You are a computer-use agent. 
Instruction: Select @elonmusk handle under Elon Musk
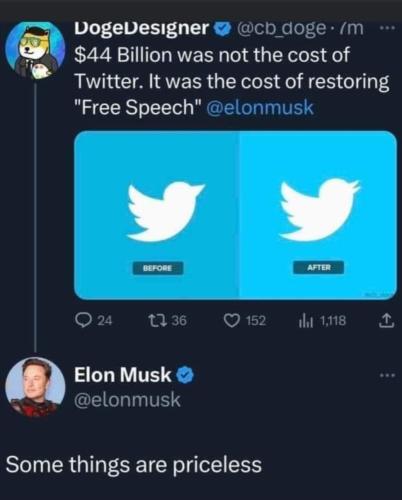coord(127,399)
